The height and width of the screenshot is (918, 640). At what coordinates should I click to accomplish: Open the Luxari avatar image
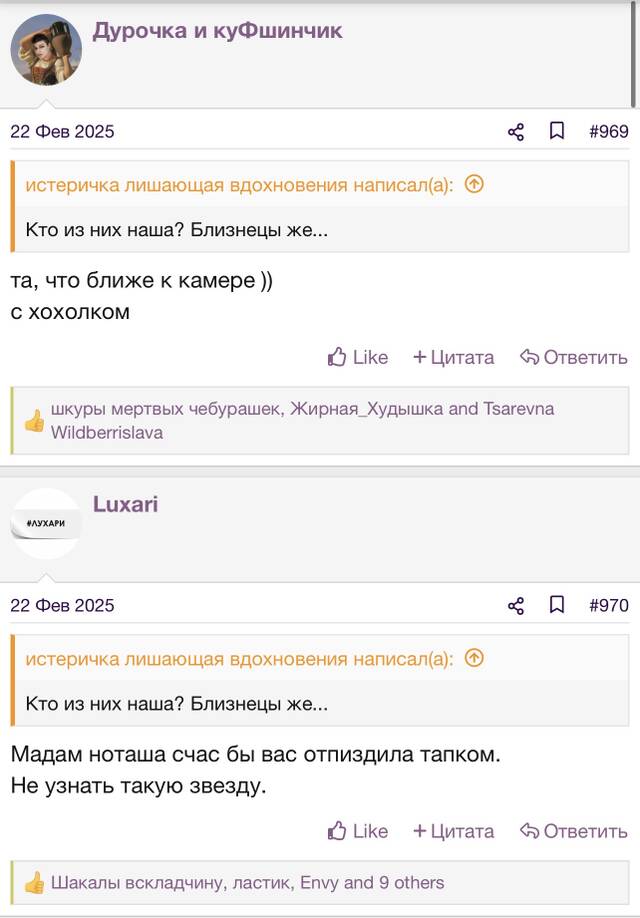pos(46,523)
